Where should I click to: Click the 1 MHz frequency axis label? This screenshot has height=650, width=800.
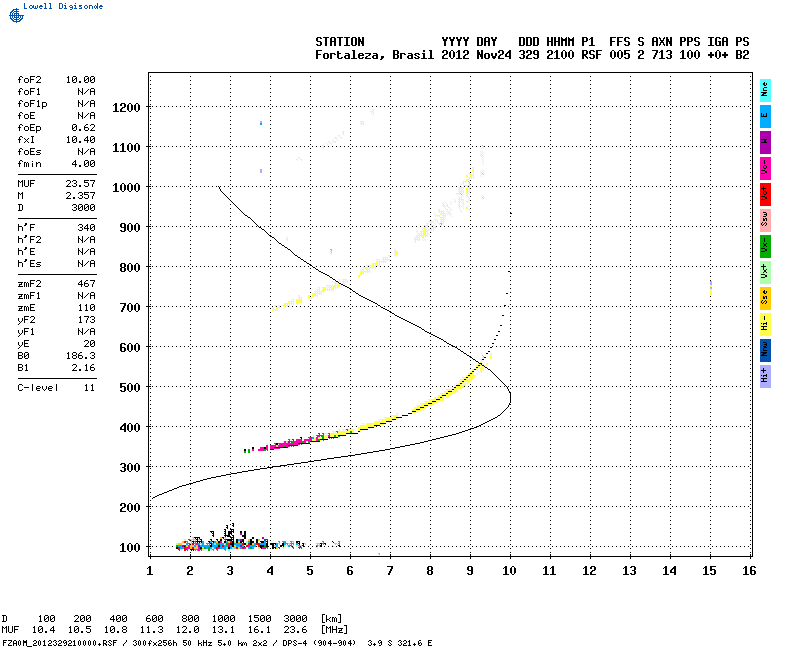149,571
